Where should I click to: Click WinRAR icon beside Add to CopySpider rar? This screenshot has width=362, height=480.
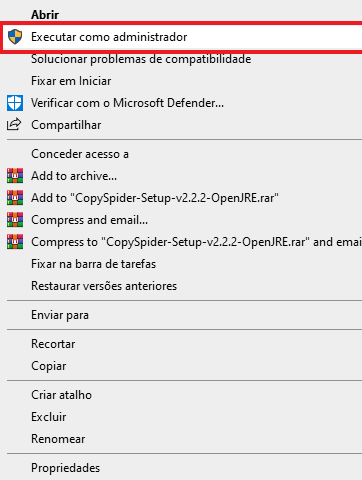click(x=15, y=198)
